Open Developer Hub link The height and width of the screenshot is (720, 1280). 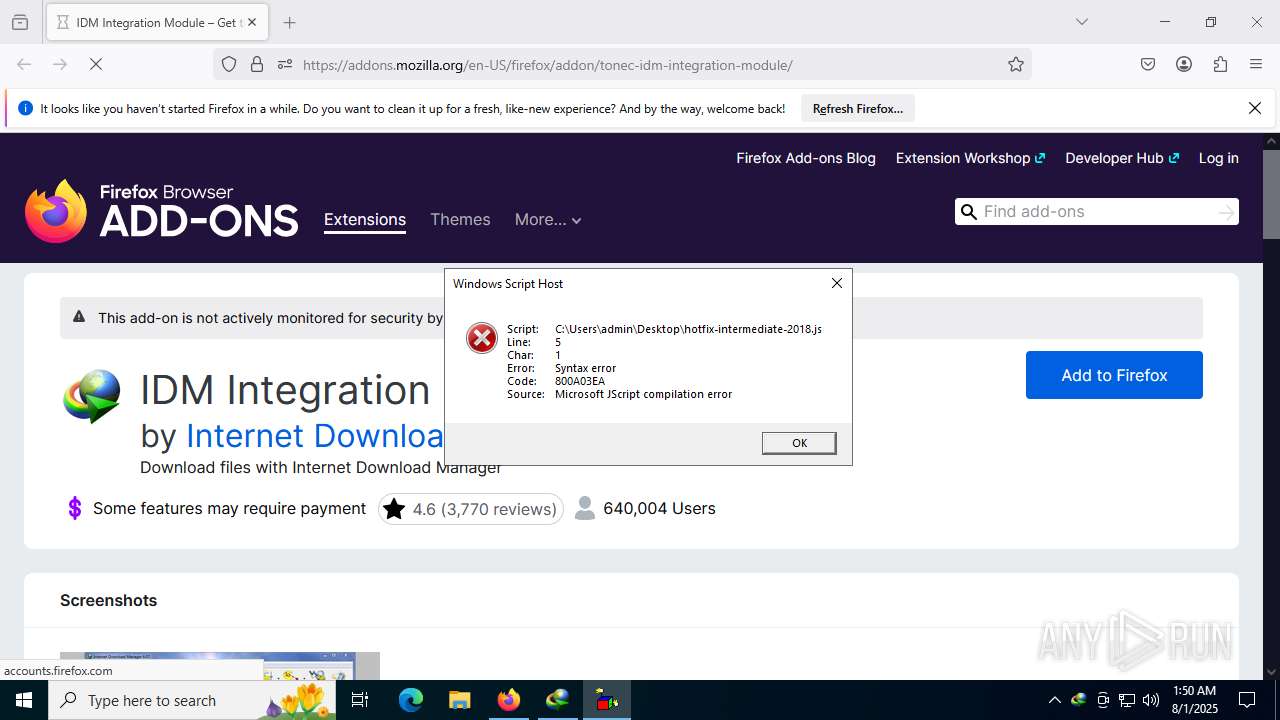click(1122, 158)
